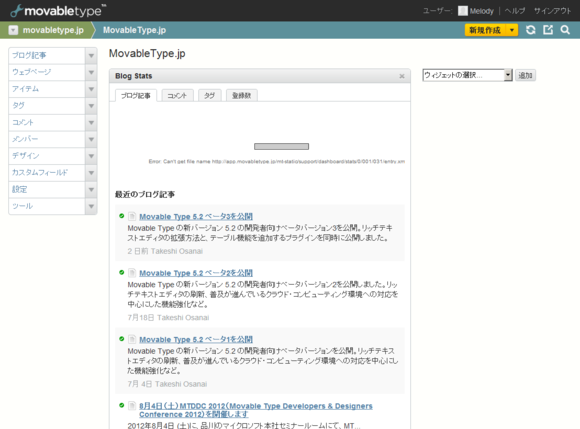
Task: Open Movable Type 5.2 ベータ3を公開 entry
Action: (x=196, y=216)
